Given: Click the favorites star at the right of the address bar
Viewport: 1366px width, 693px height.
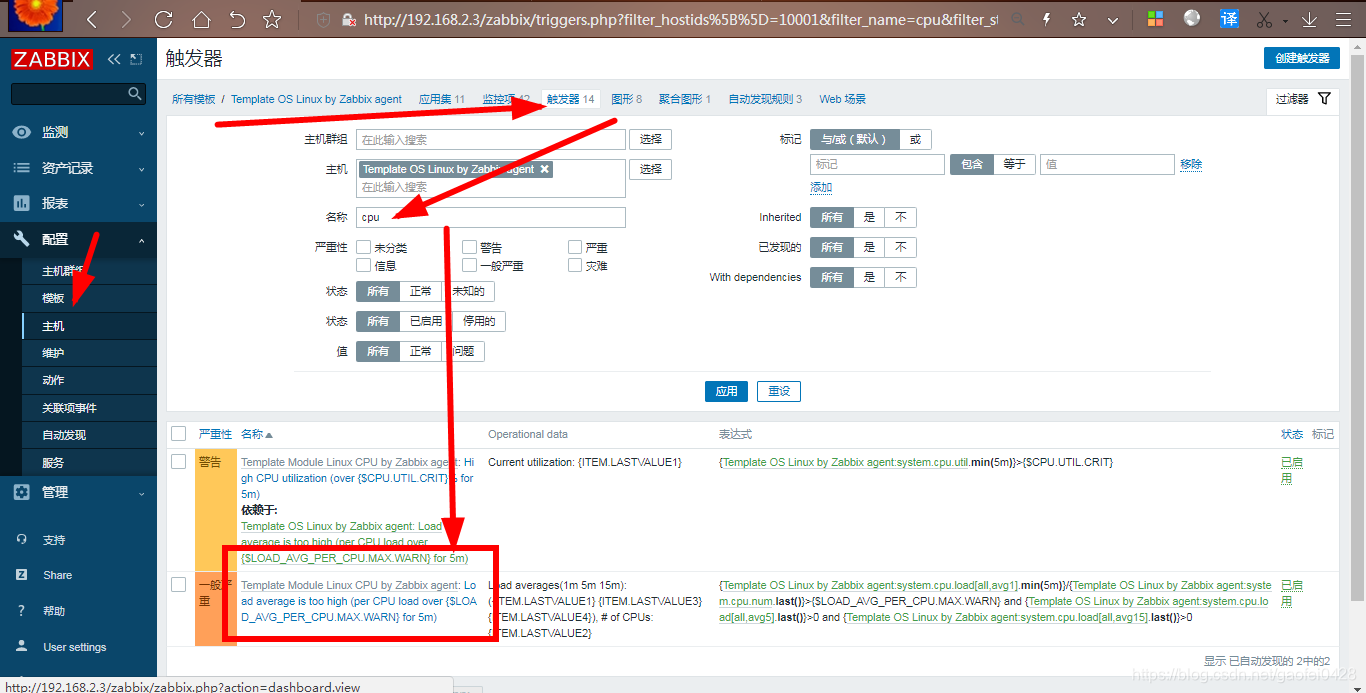Looking at the screenshot, I should coord(1079,19).
